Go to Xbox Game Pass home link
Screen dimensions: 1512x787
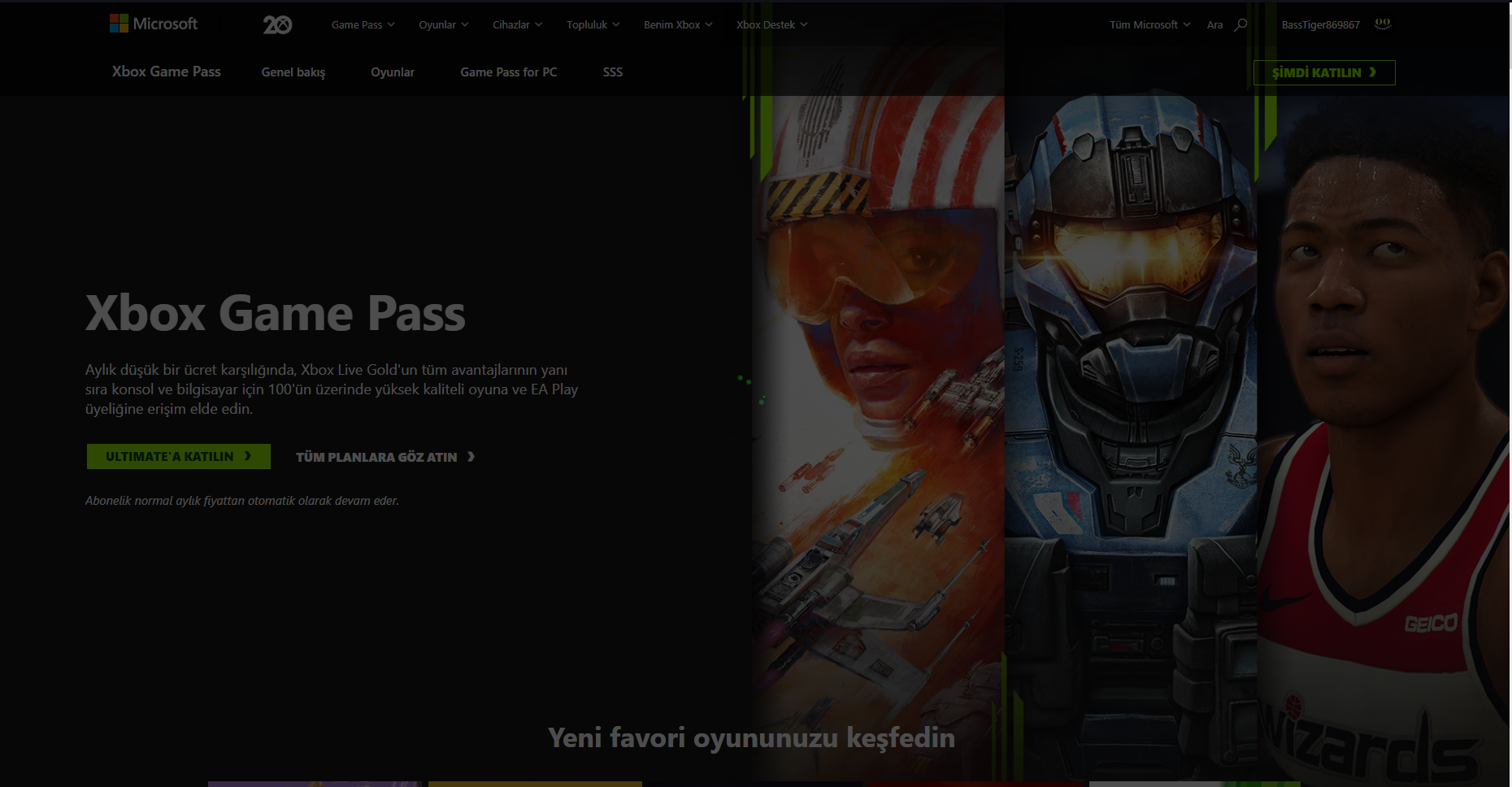[167, 72]
